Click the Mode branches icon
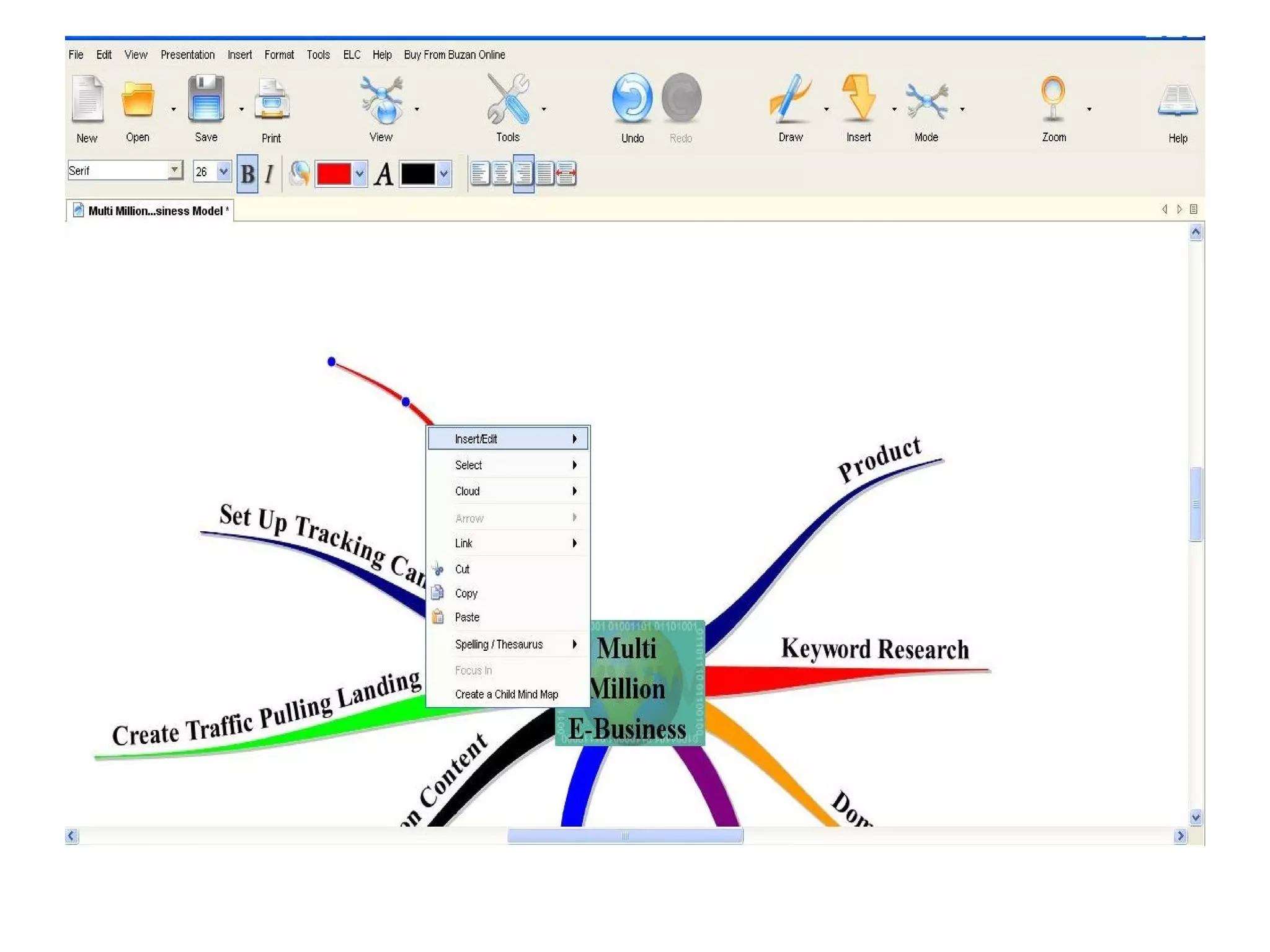This screenshot has width=1270, height=952. (x=926, y=100)
